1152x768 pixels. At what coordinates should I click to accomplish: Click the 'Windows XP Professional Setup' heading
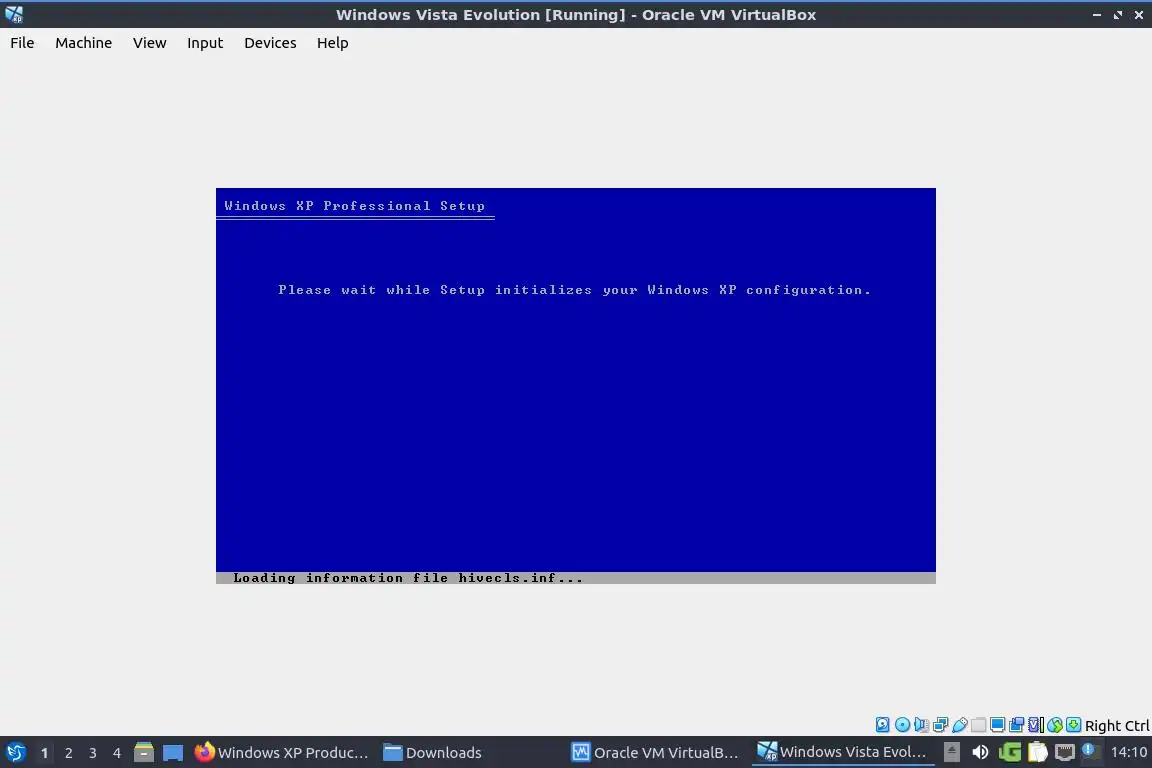click(354, 206)
